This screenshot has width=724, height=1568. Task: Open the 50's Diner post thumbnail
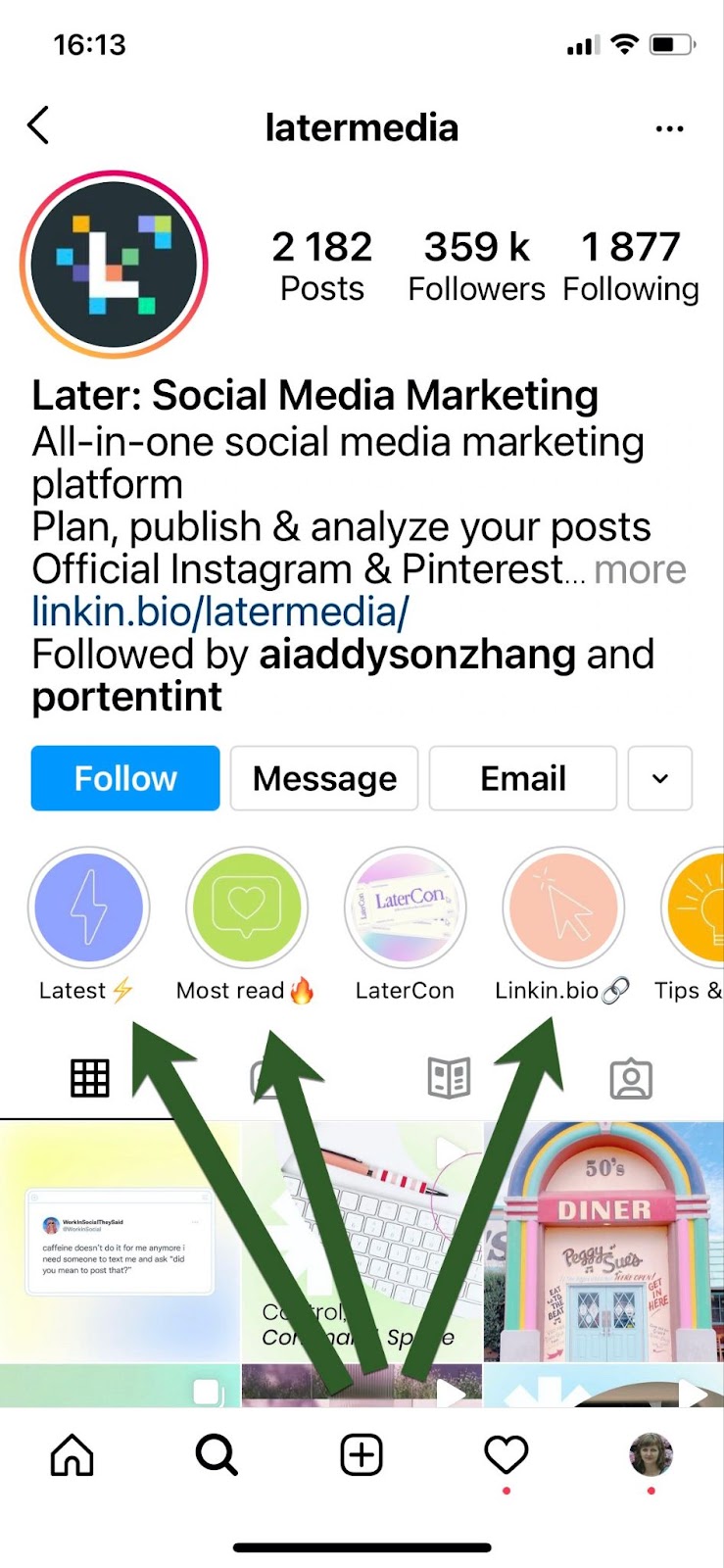pyautogui.click(x=603, y=1242)
